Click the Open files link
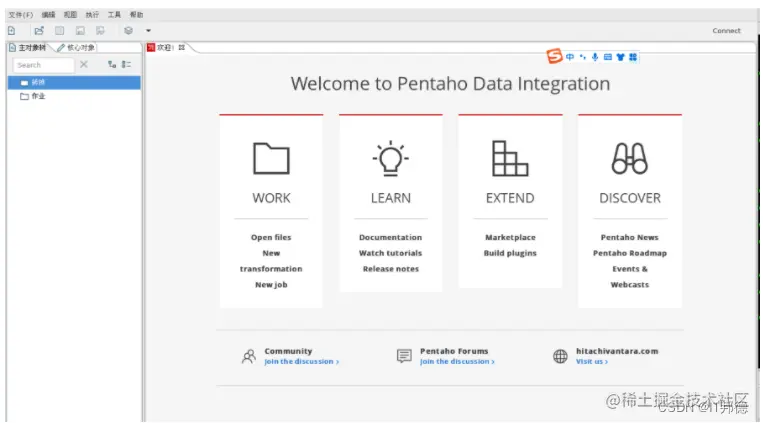Viewport: 763px width, 423px height. (271, 238)
